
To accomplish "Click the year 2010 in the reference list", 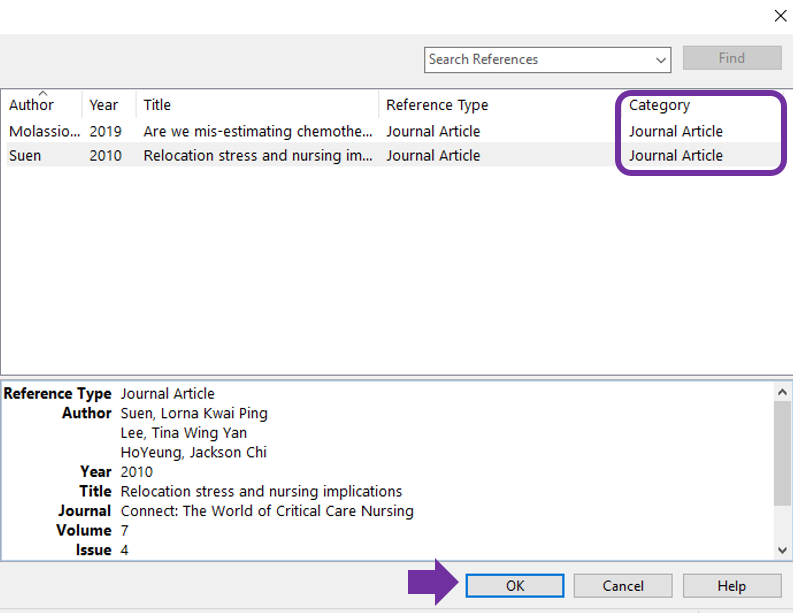I will 105,155.
